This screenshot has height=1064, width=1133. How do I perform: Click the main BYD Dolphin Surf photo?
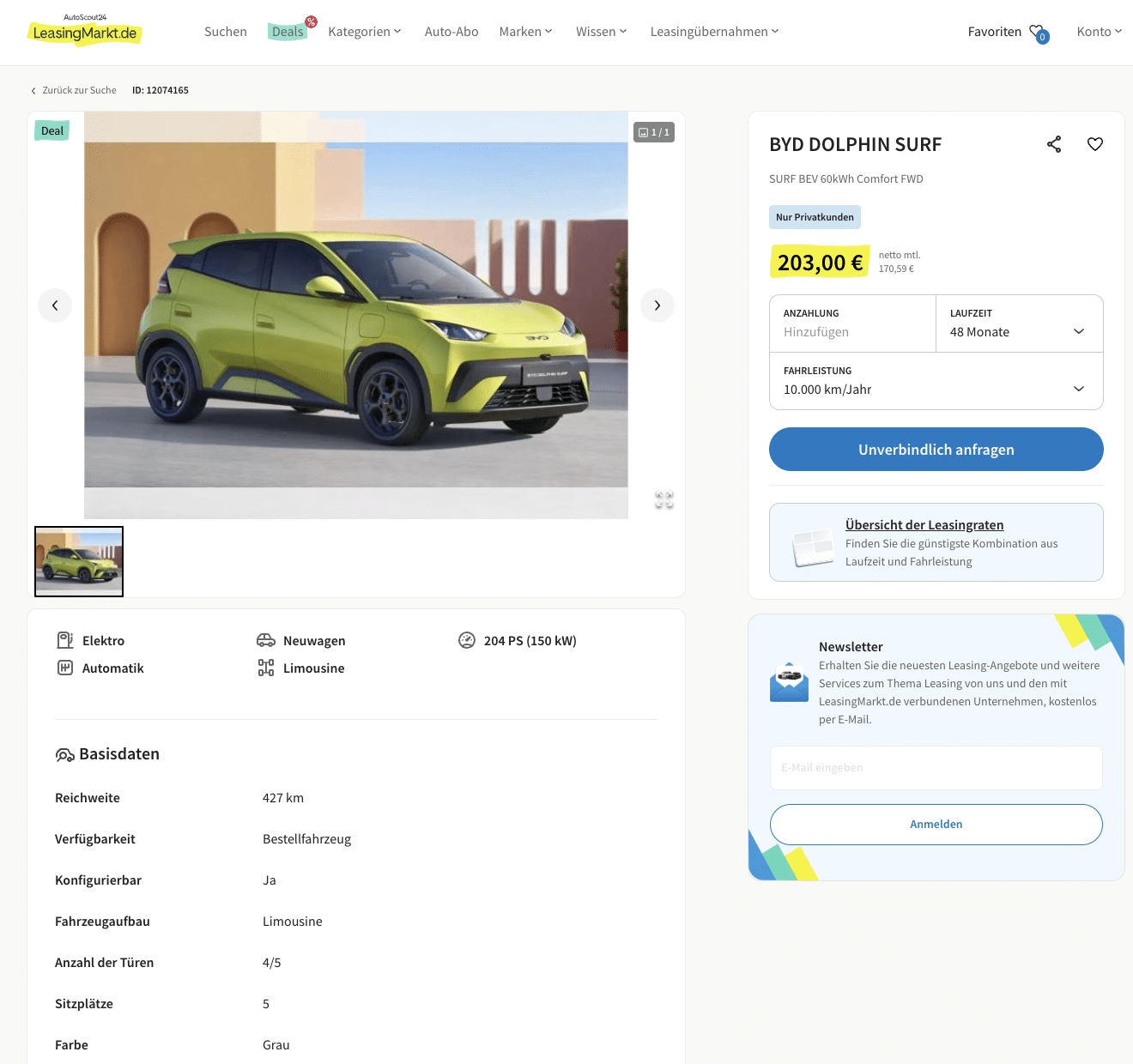(356, 315)
